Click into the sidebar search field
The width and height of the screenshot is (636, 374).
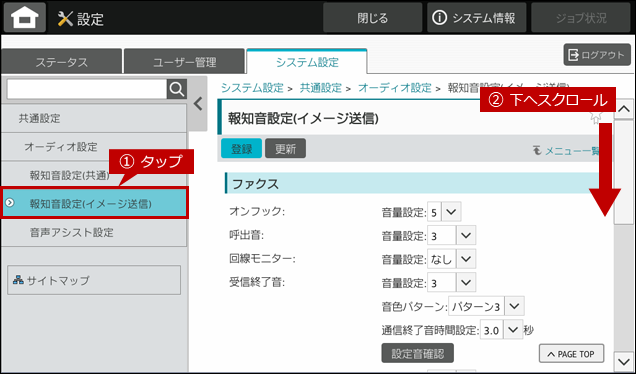pyautogui.click(x=87, y=89)
